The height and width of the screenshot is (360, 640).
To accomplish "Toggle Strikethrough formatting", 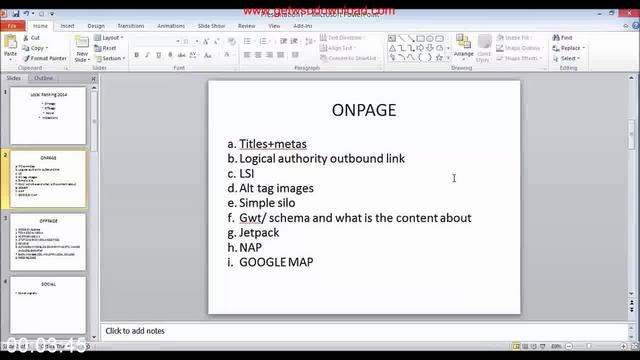I will point(182,55).
